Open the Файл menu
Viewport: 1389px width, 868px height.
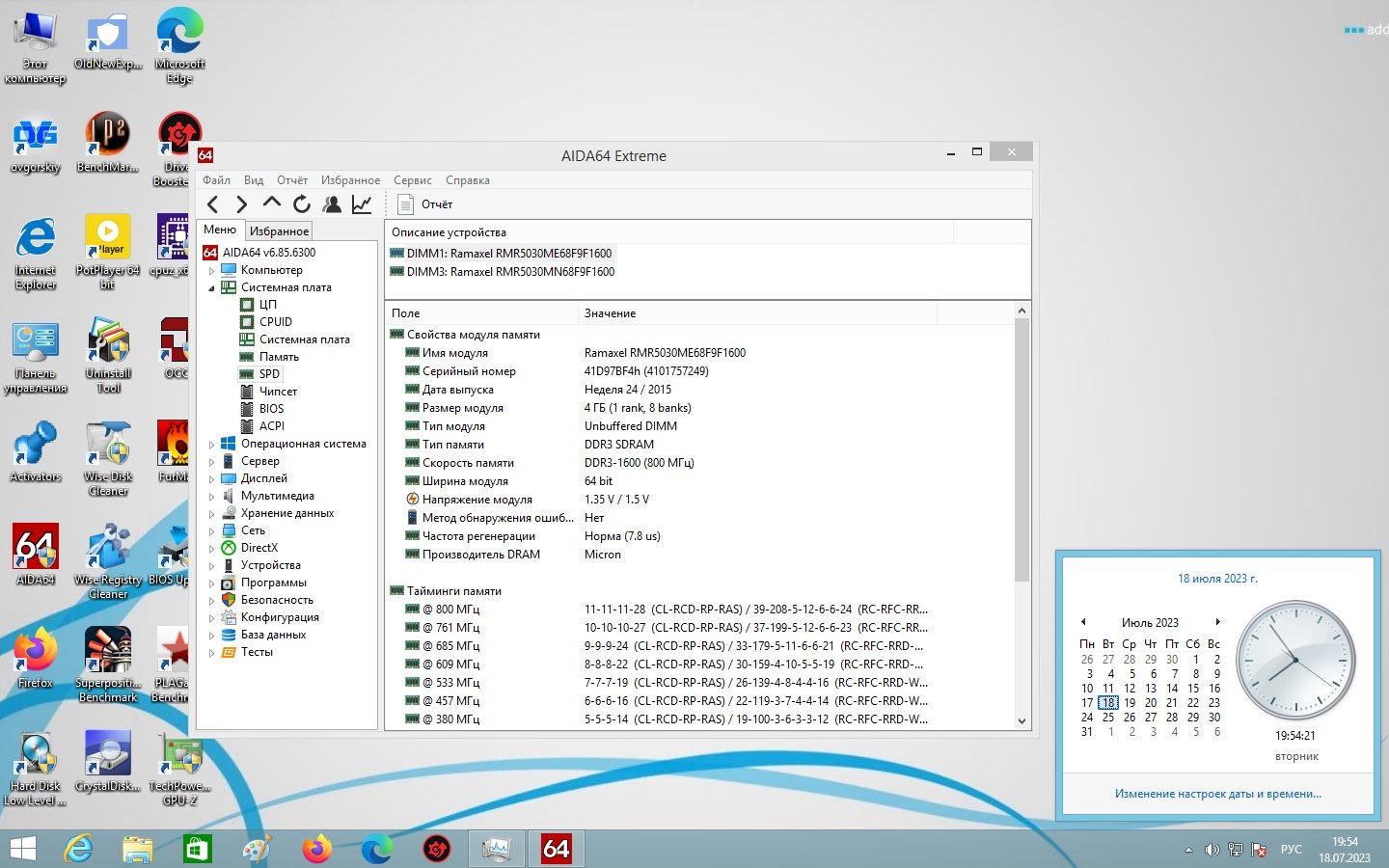[216, 180]
